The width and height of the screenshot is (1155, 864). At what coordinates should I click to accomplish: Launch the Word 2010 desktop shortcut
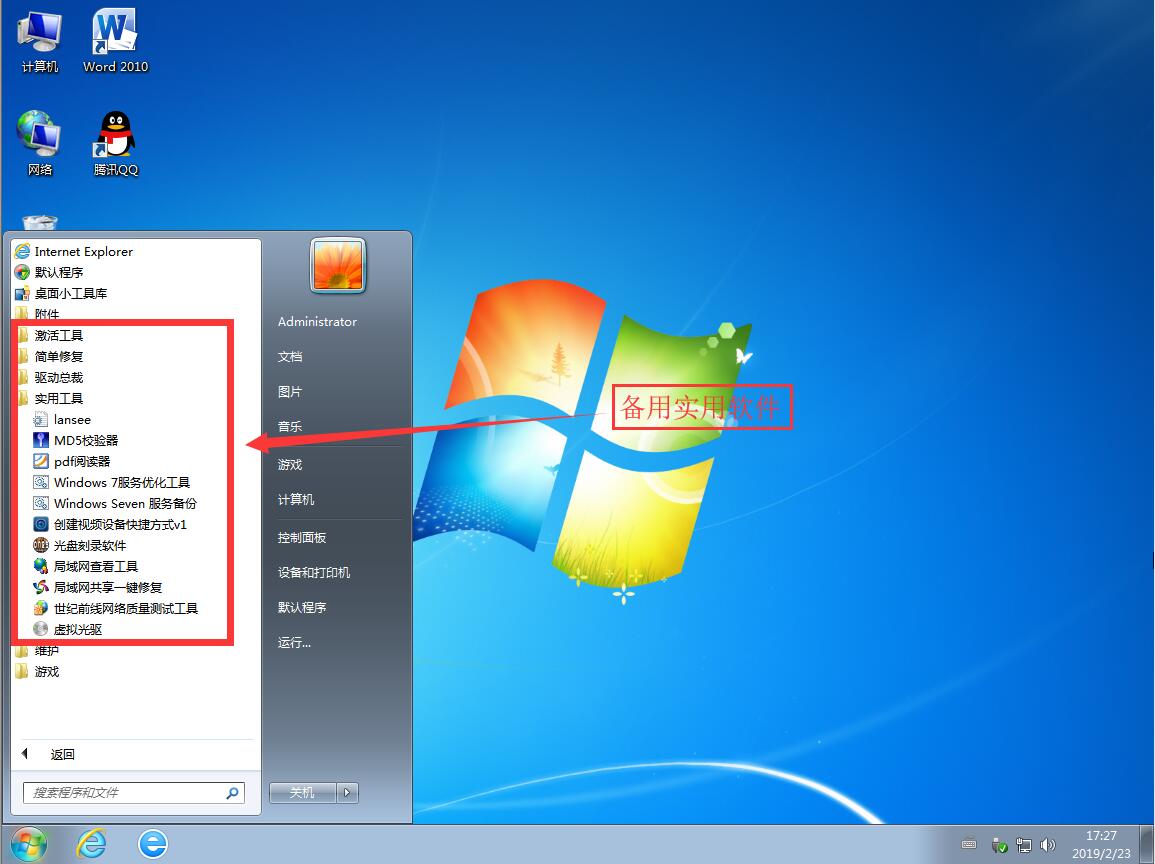coord(115,42)
